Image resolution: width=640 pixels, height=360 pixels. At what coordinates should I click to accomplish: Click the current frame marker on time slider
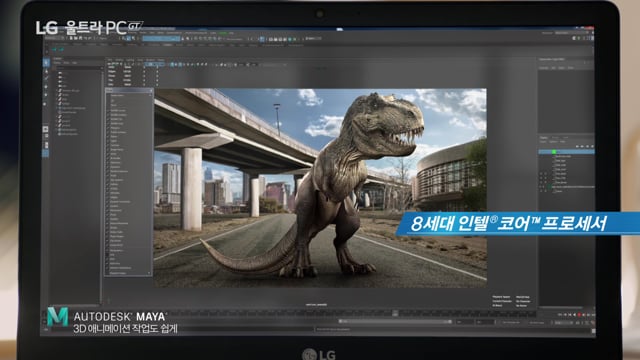[x=395, y=313]
